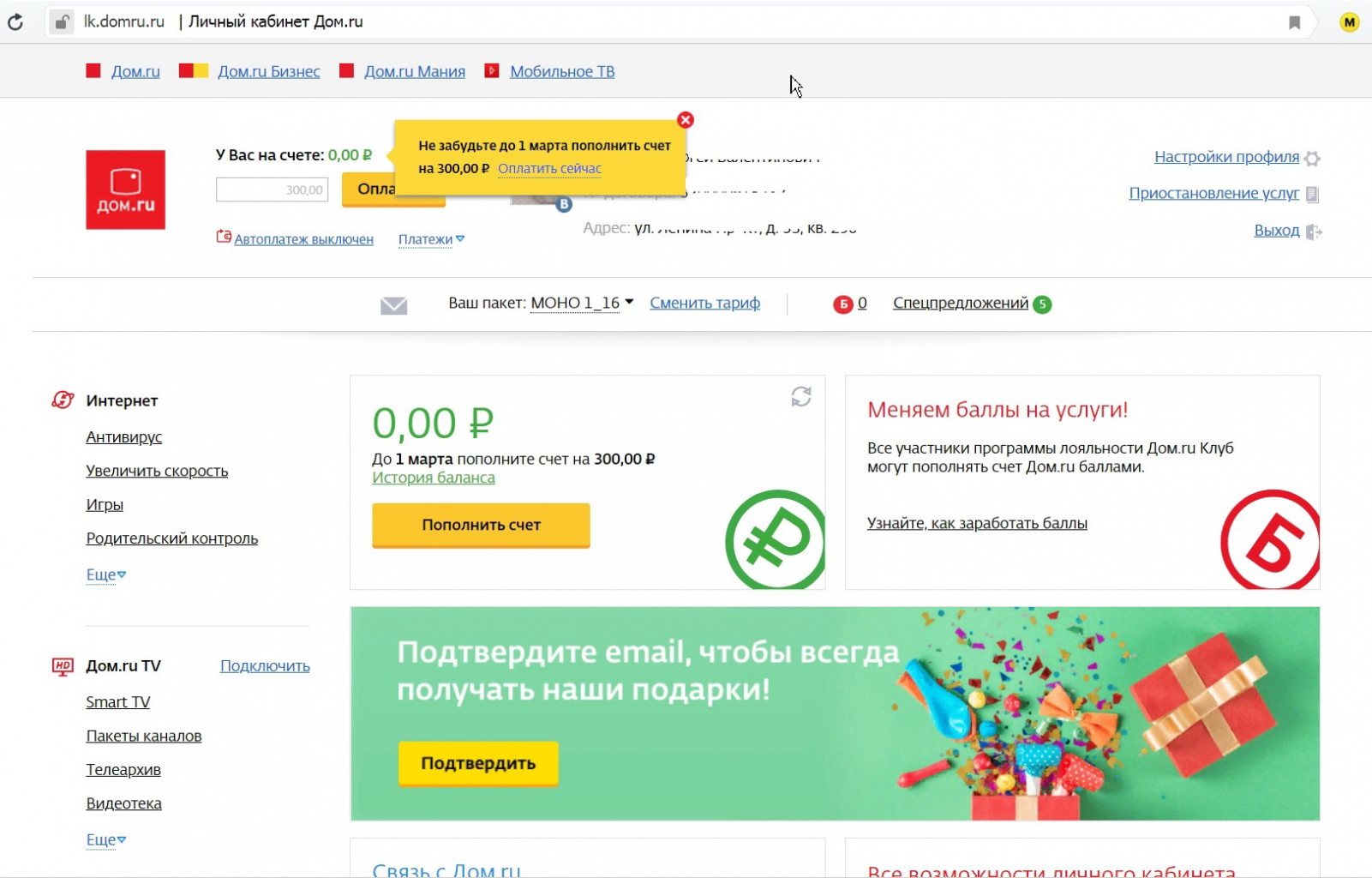Click the Подтвердить email button
Viewport: 1372px width, 878px height.
pos(478,763)
